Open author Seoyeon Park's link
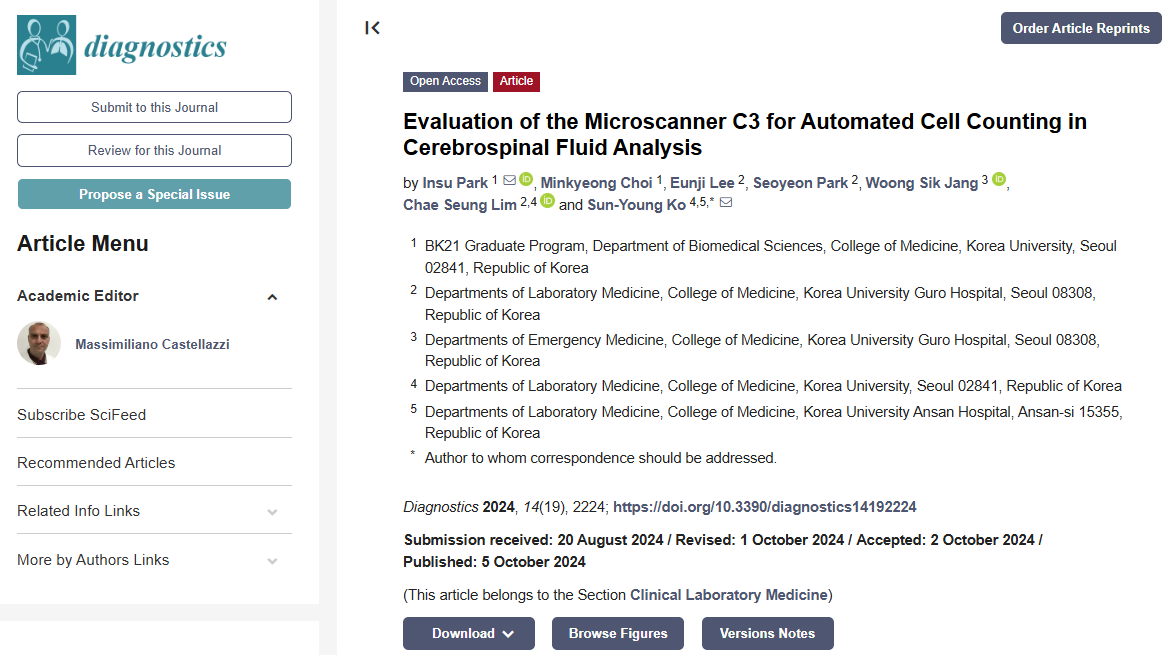Image resolution: width=1165 pixels, height=655 pixels. coord(800,183)
